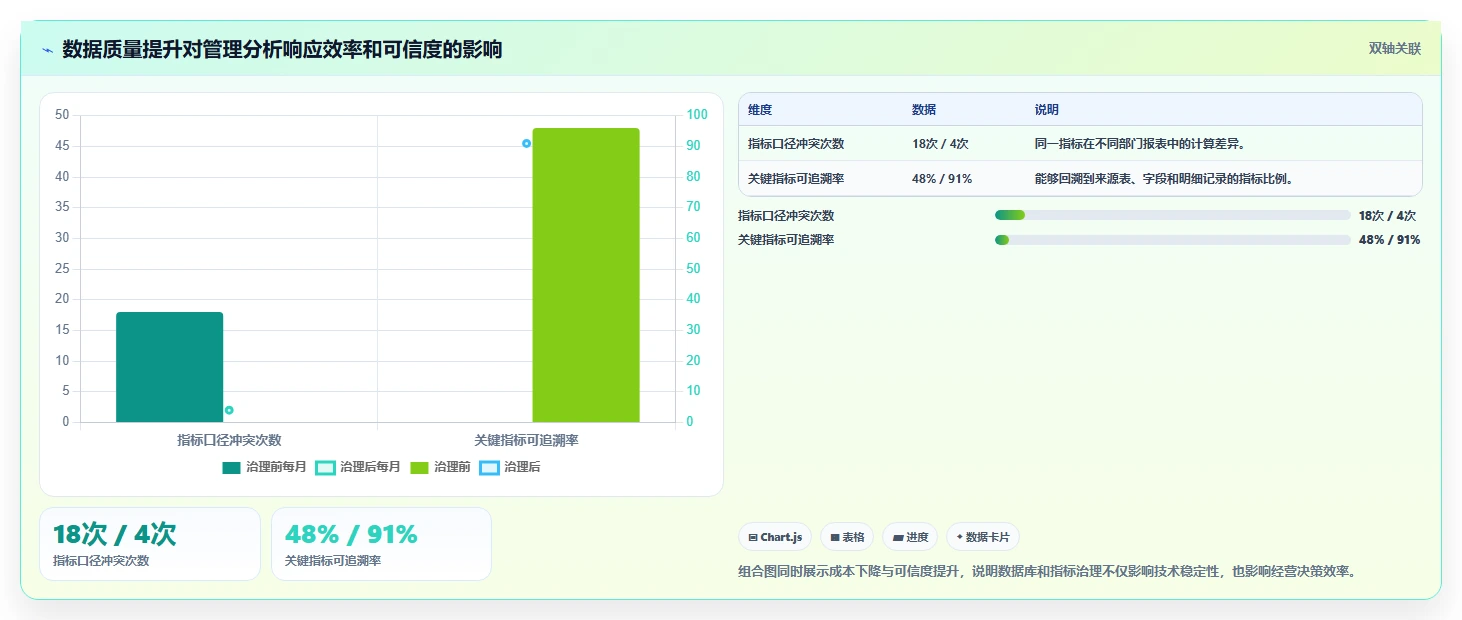Click table cell 18次 / 4次

[x=940, y=144]
